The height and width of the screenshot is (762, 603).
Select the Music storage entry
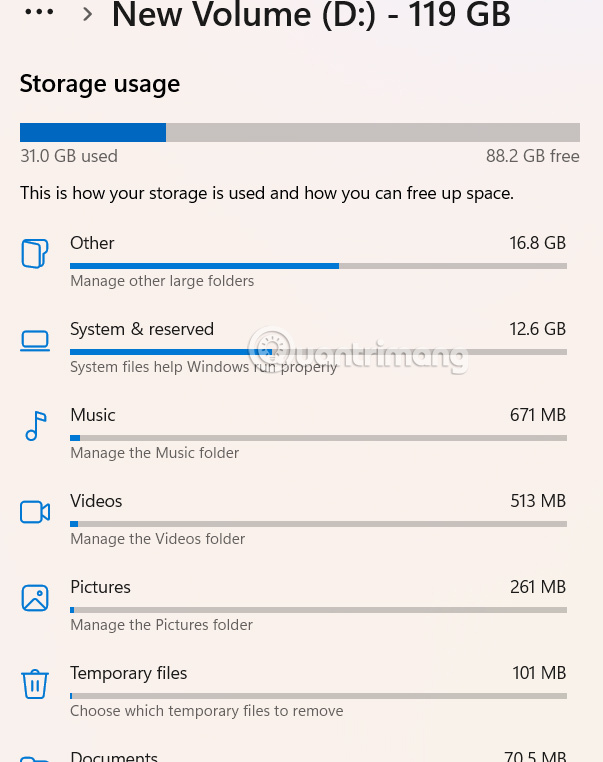click(x=93, y=415)
